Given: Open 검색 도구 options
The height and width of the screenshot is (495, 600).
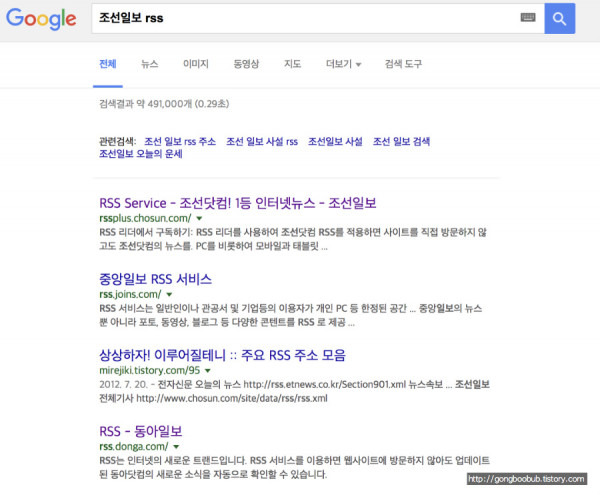Looking at the screenshot, I should 403,64.
